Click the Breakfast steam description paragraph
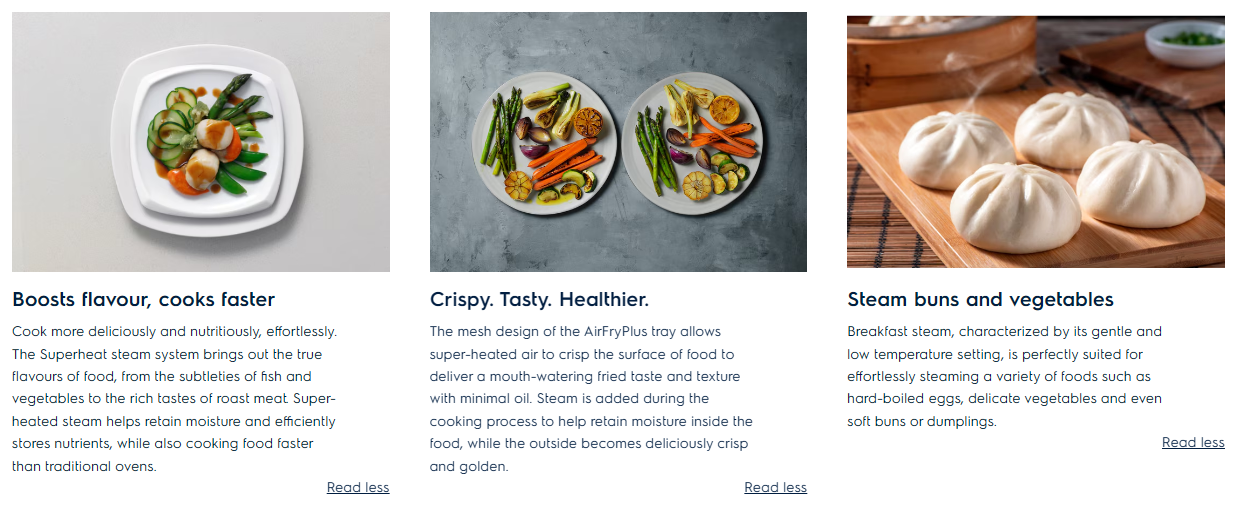Viewport: 1241px width, 509px height. click(x=1005, y=376)
